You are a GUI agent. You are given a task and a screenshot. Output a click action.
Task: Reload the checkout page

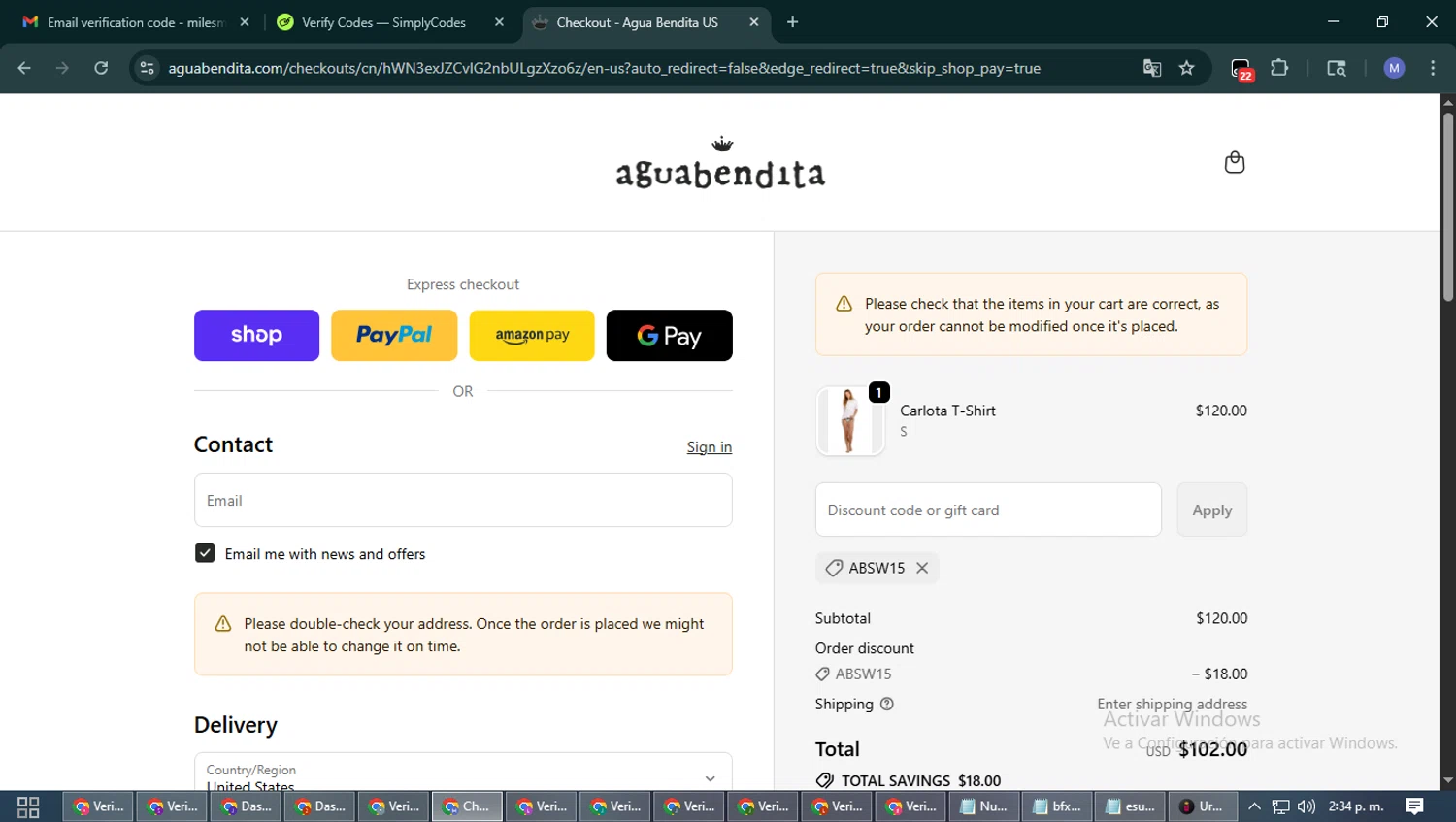pyautogui.click(x=101, y=68)
